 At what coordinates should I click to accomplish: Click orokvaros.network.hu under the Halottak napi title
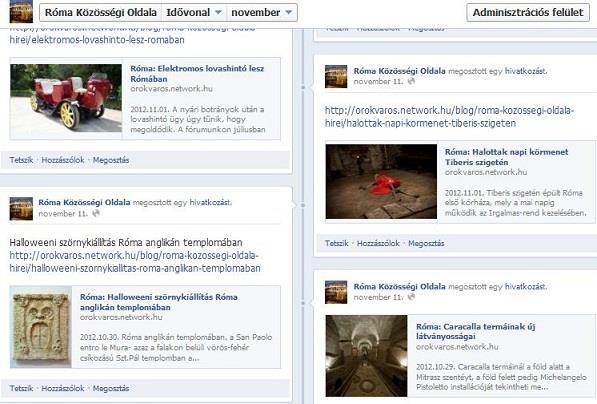(x=486, y=172)
